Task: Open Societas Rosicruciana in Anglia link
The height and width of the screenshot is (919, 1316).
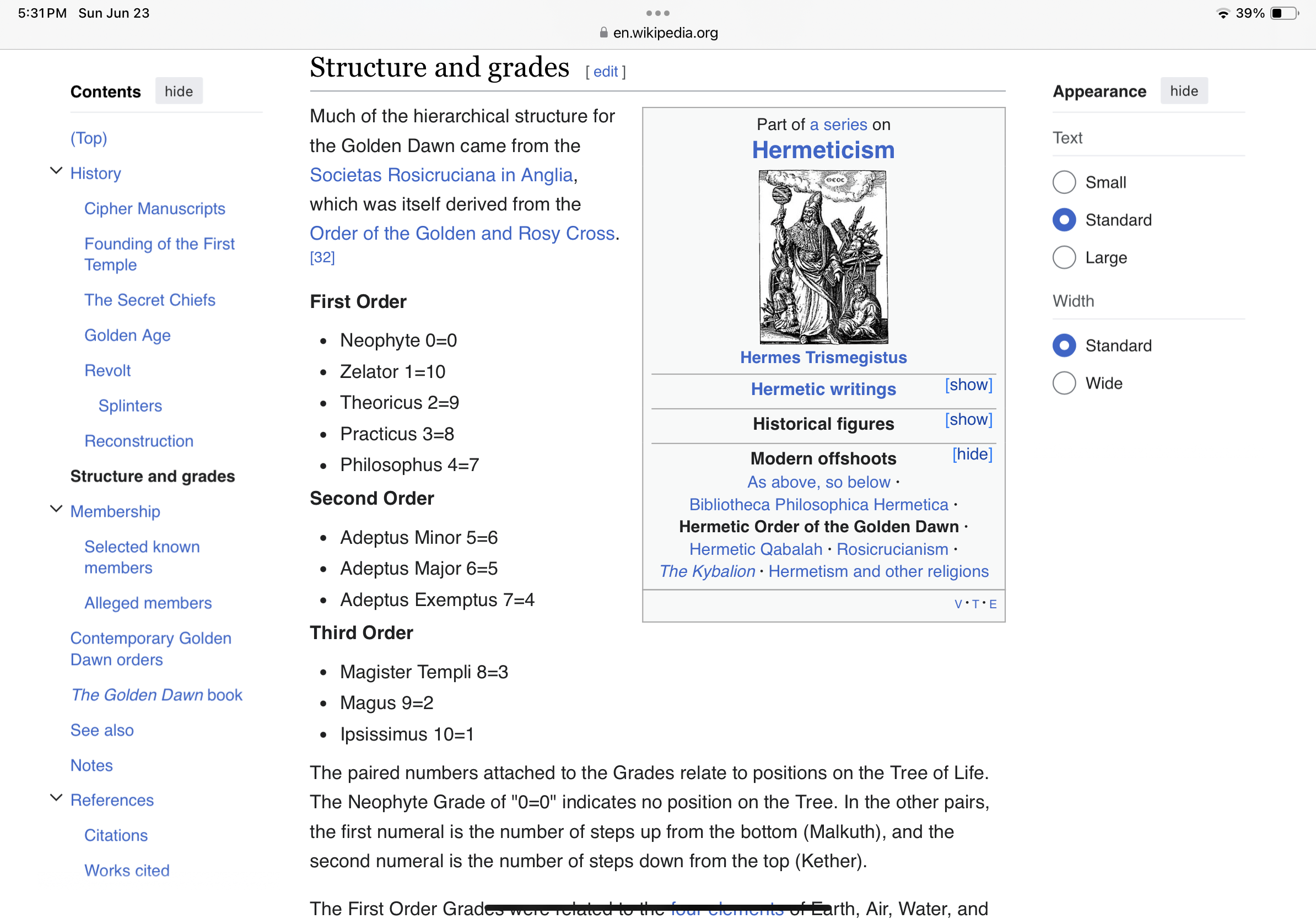Action: [441, 175]
